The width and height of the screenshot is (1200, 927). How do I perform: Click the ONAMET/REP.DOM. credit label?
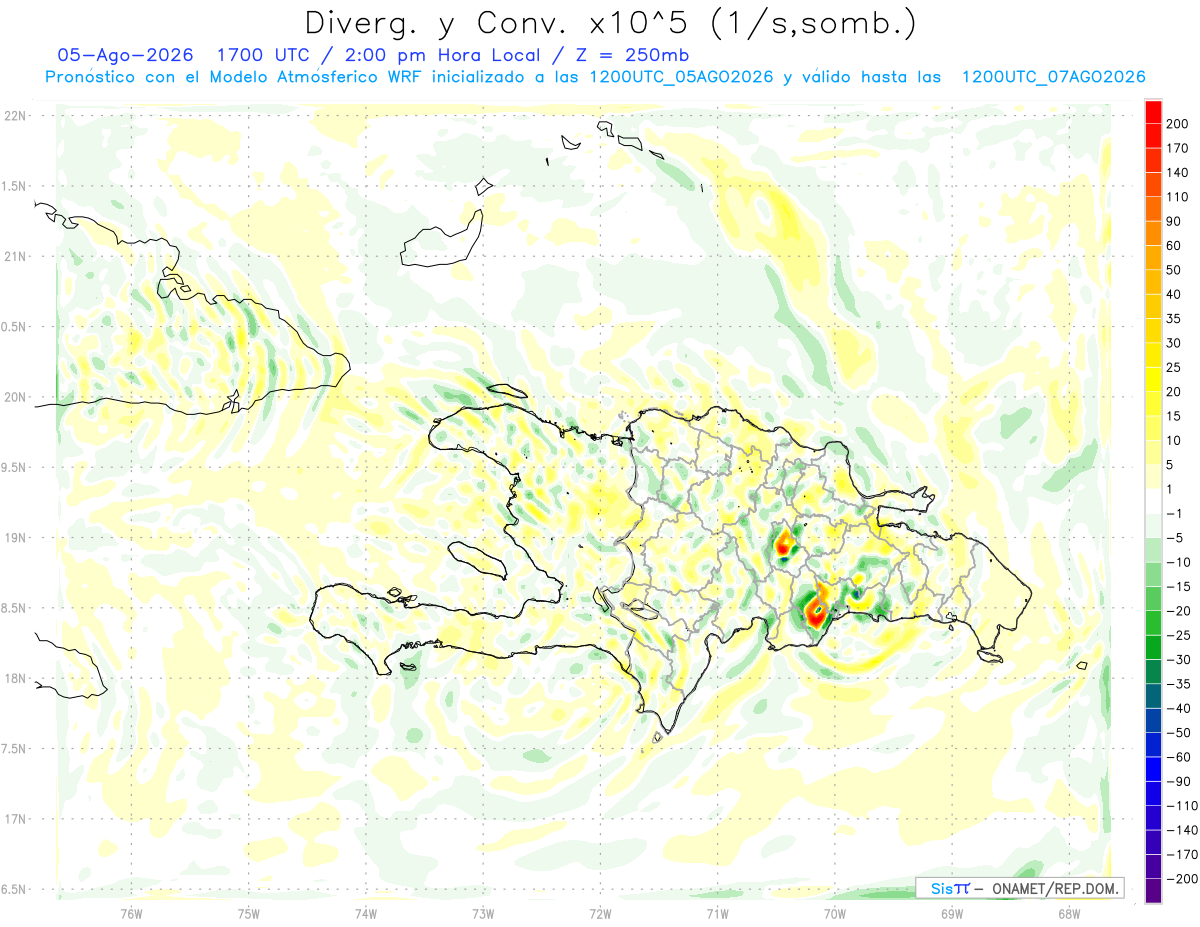(1055, 888)
